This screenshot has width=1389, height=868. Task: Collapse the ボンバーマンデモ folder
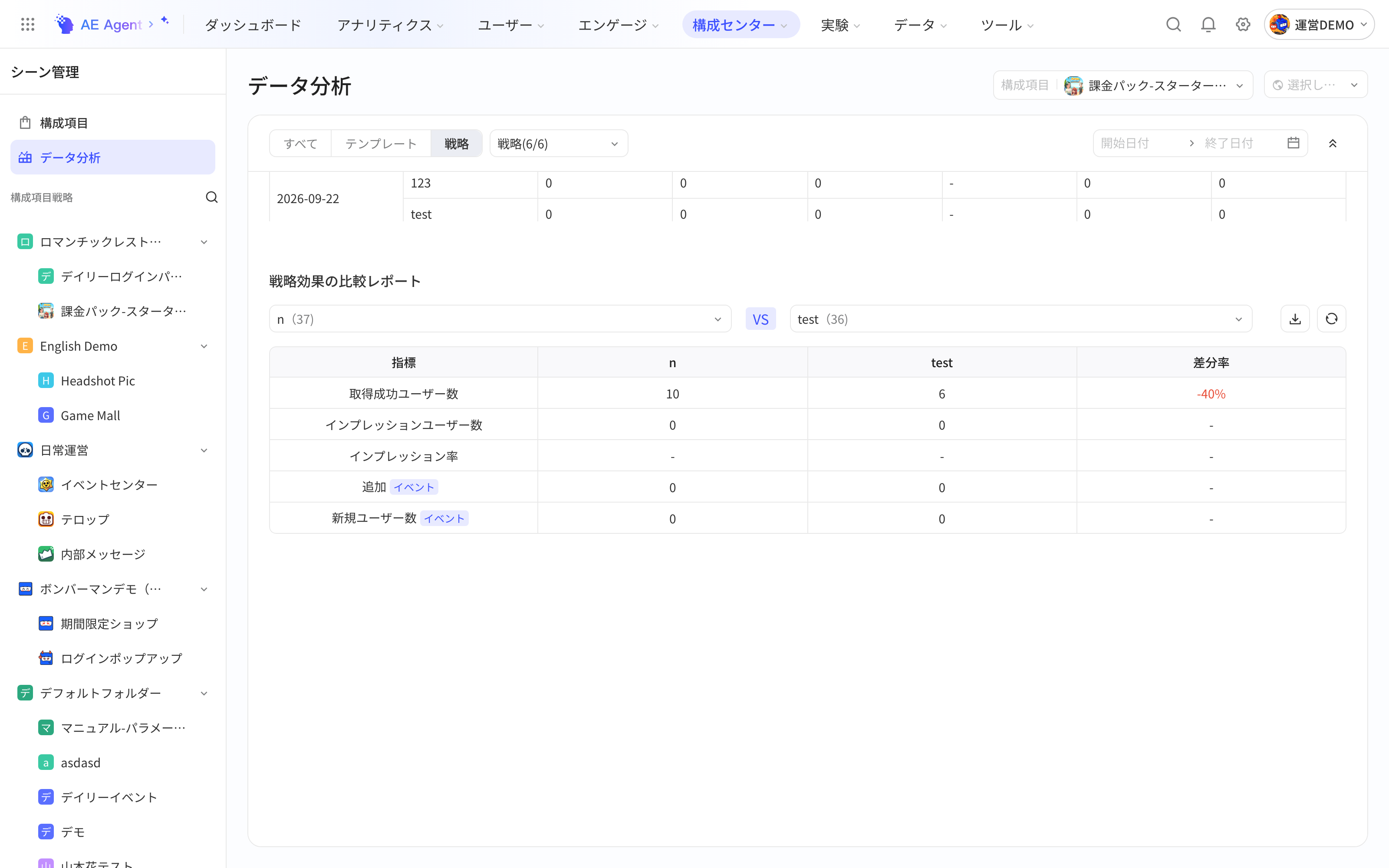tap(204, 589)
